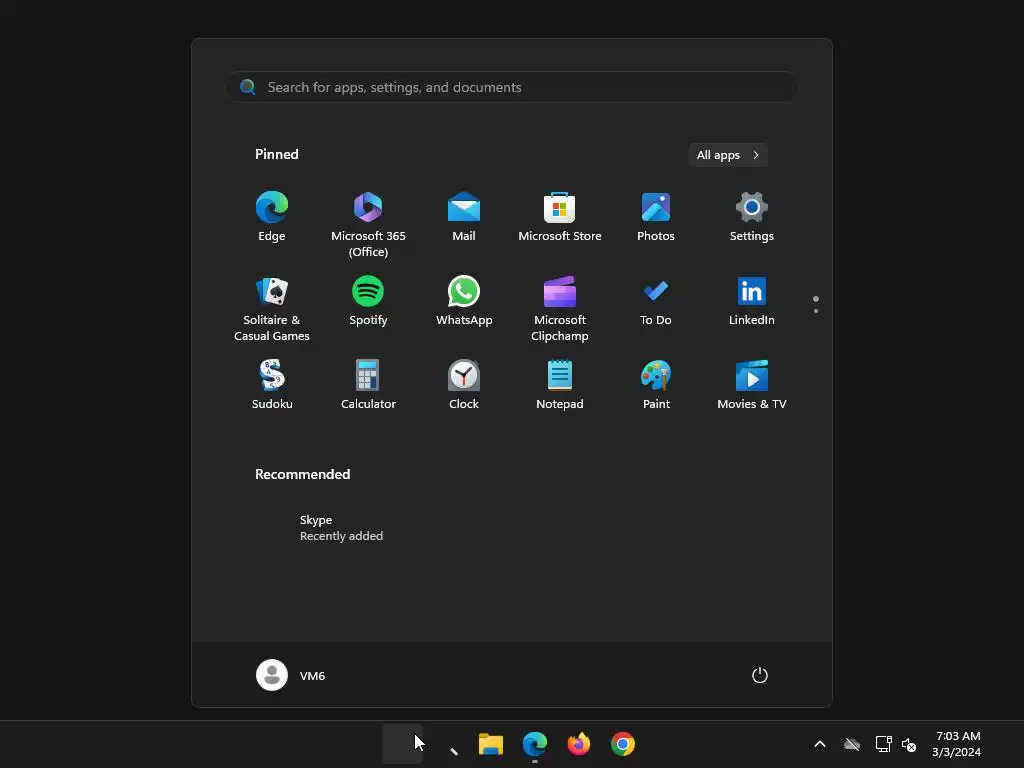Open the clock showing 7:03 AM
1024x768 pixels.
[957, 744]
